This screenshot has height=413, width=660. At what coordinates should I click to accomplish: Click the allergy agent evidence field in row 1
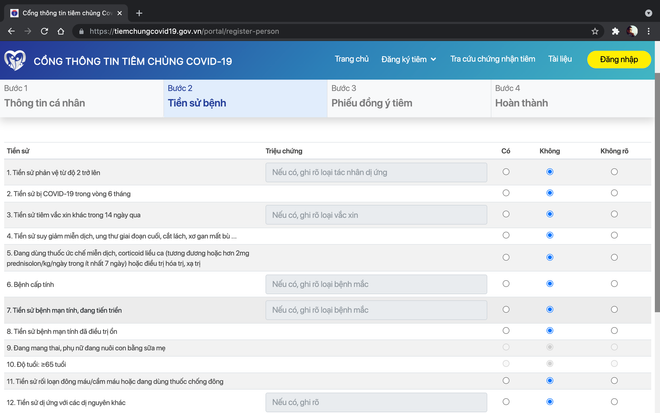[x=376, y=172]
